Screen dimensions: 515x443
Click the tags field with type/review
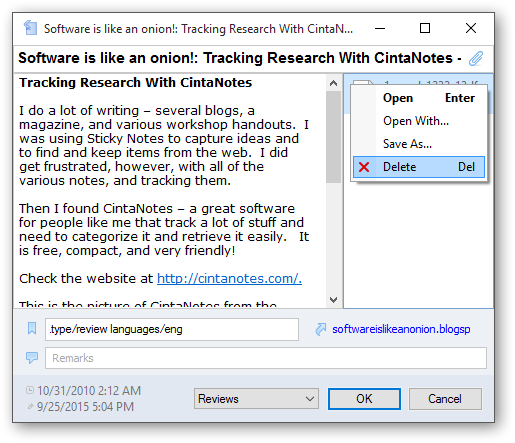click(172, 329)
